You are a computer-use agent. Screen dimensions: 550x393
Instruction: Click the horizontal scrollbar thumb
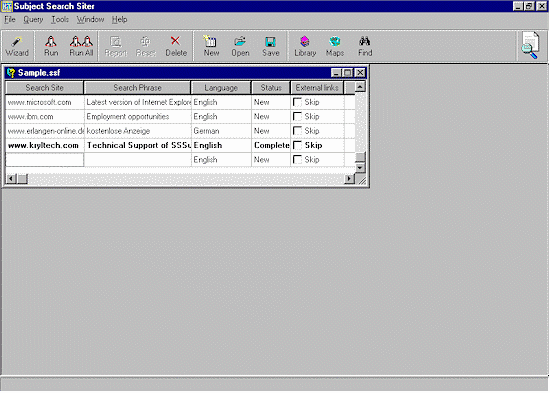click(x=22, y=179)
